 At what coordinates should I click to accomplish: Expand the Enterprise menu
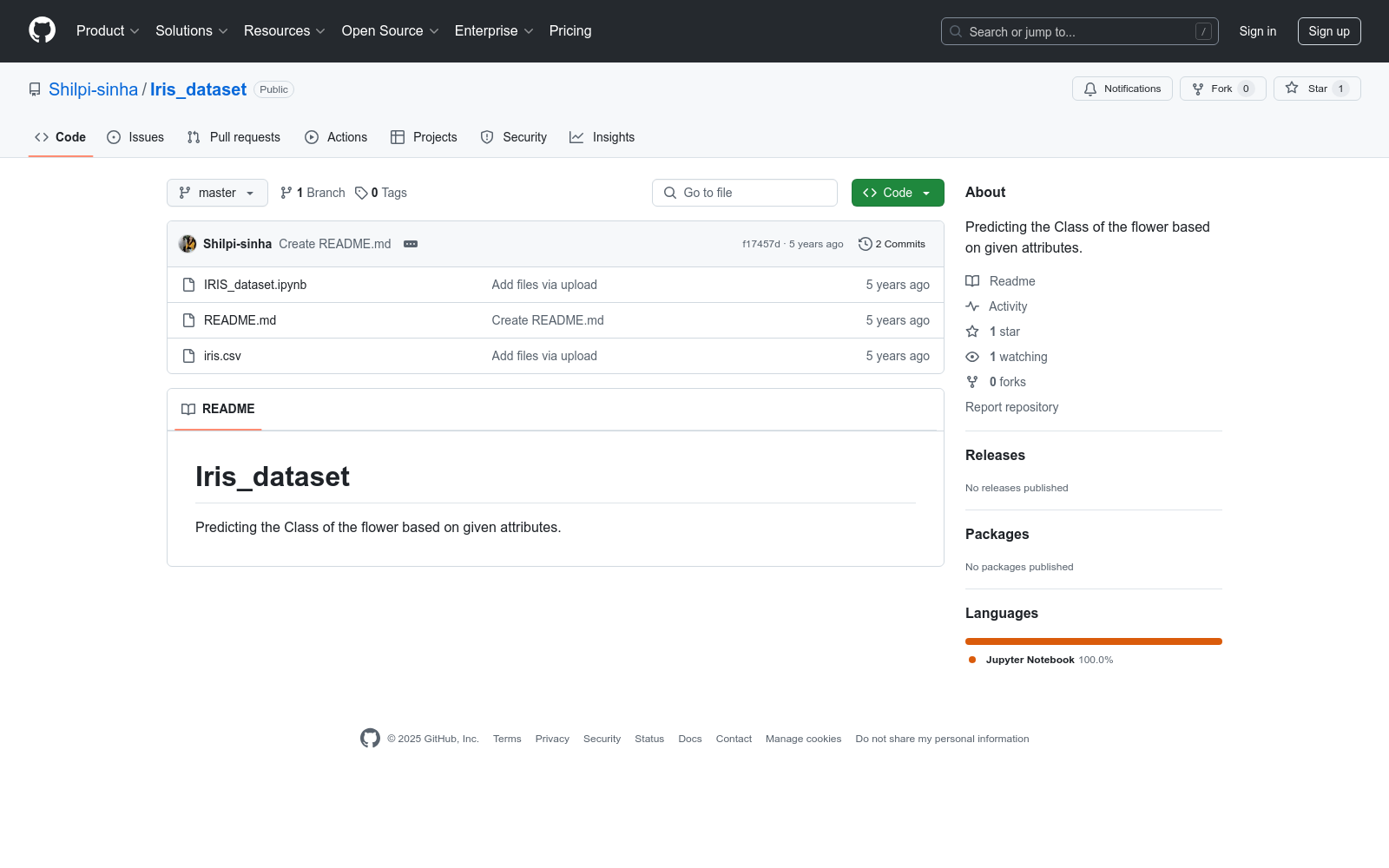coord(494,30)
